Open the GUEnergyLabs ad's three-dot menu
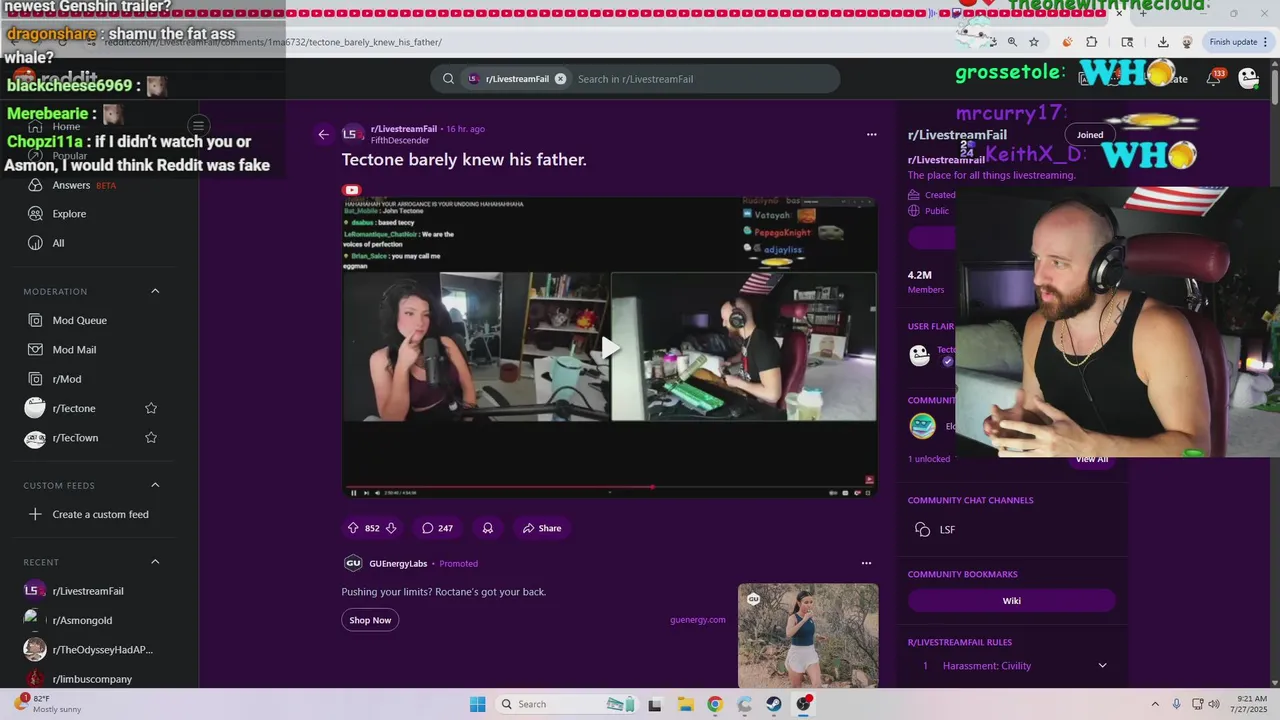The image size is (1280, 720). point(866,563)
